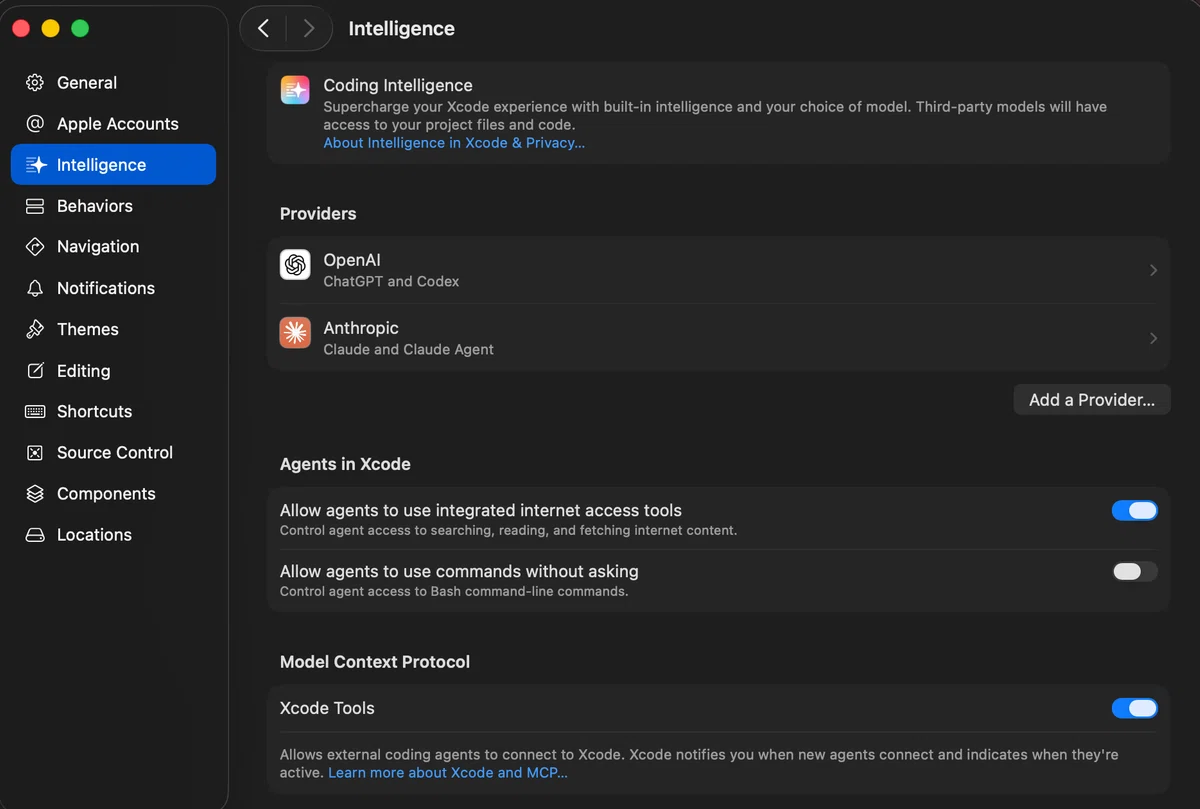Click the Locations drive icon

(x=35, y=535)
